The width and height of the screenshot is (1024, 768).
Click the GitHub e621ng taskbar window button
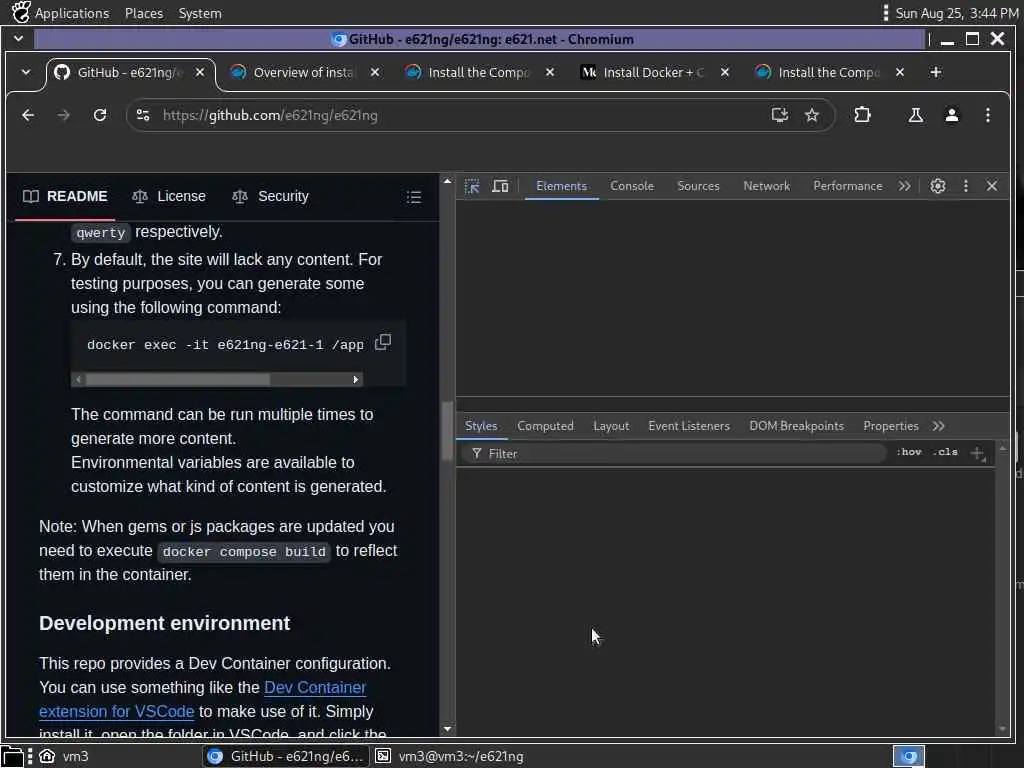(285, 756)
